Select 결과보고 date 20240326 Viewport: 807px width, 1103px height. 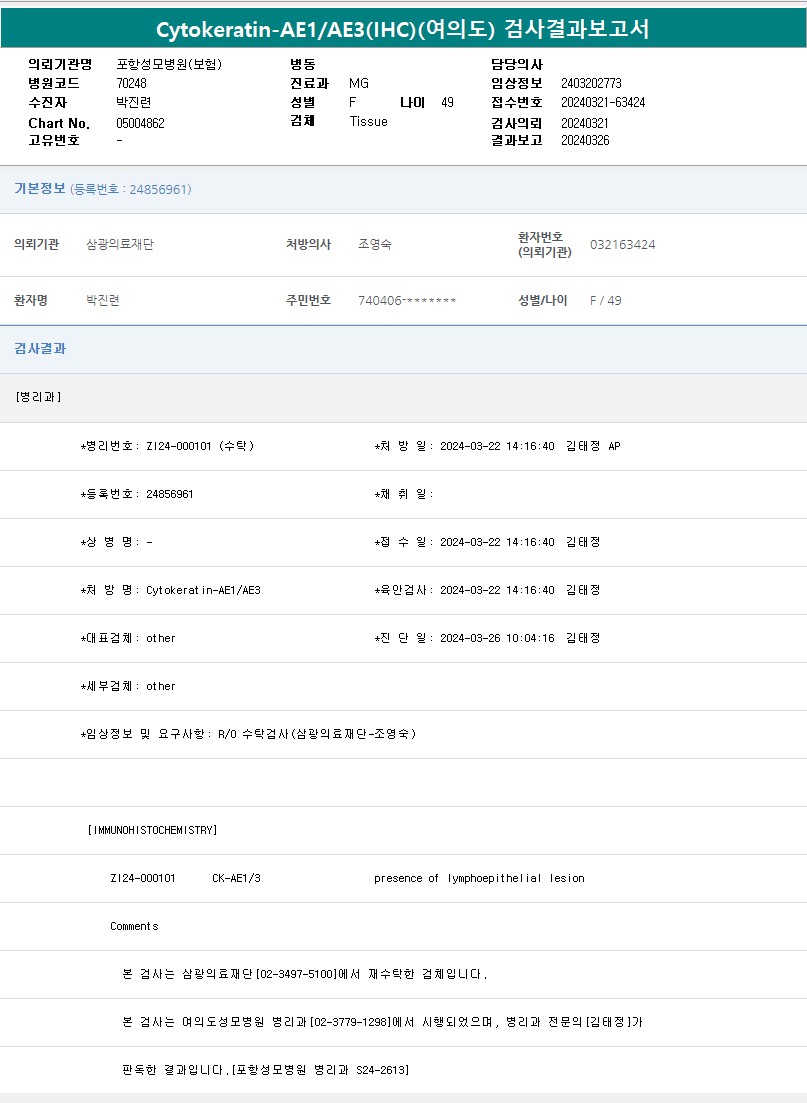click(585, 140)
